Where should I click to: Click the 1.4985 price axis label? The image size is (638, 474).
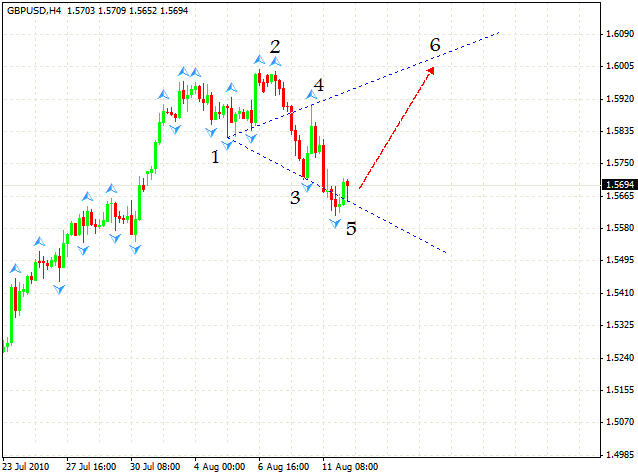620,454
